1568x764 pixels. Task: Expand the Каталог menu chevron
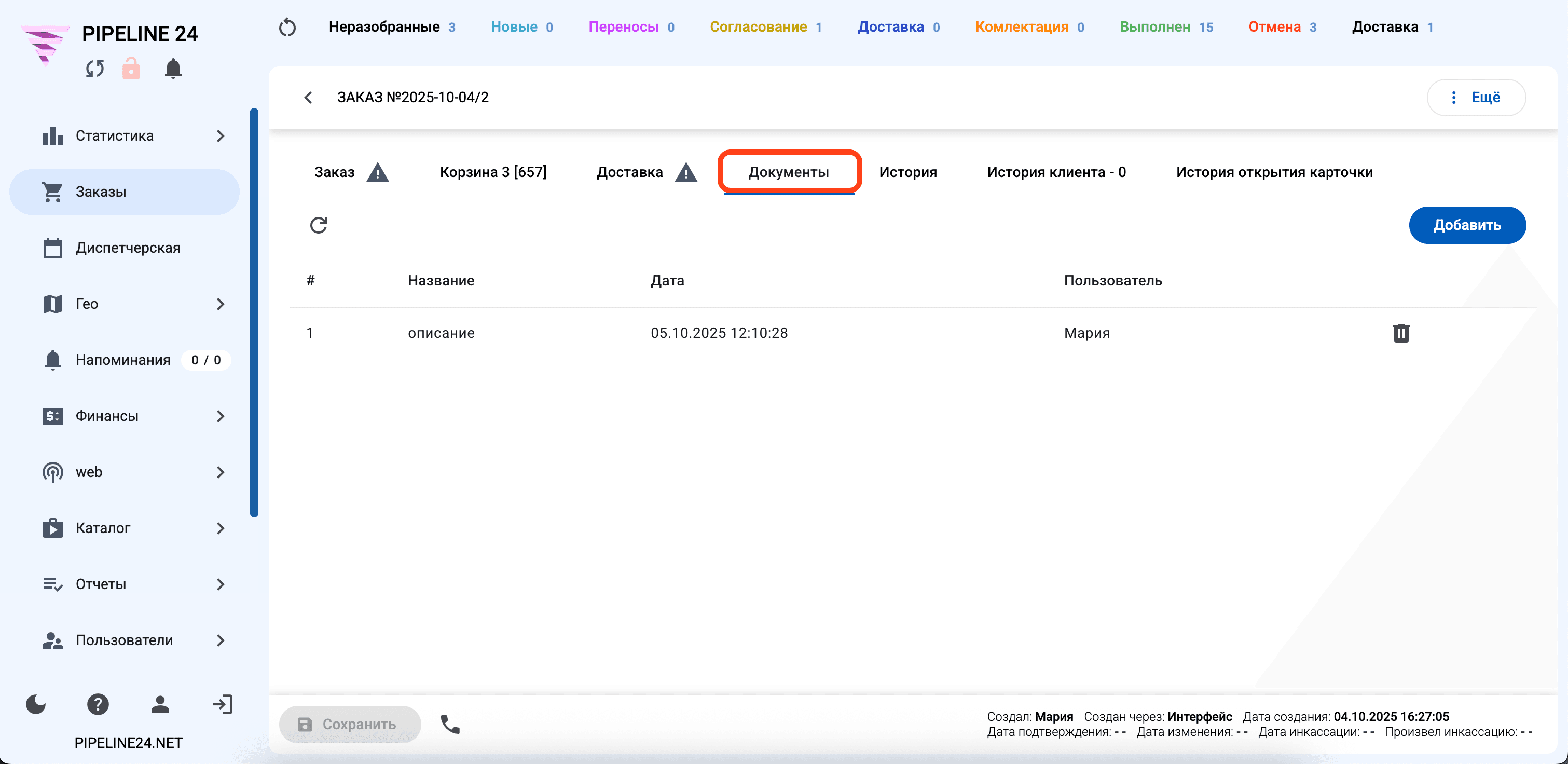tap(221, 528)
